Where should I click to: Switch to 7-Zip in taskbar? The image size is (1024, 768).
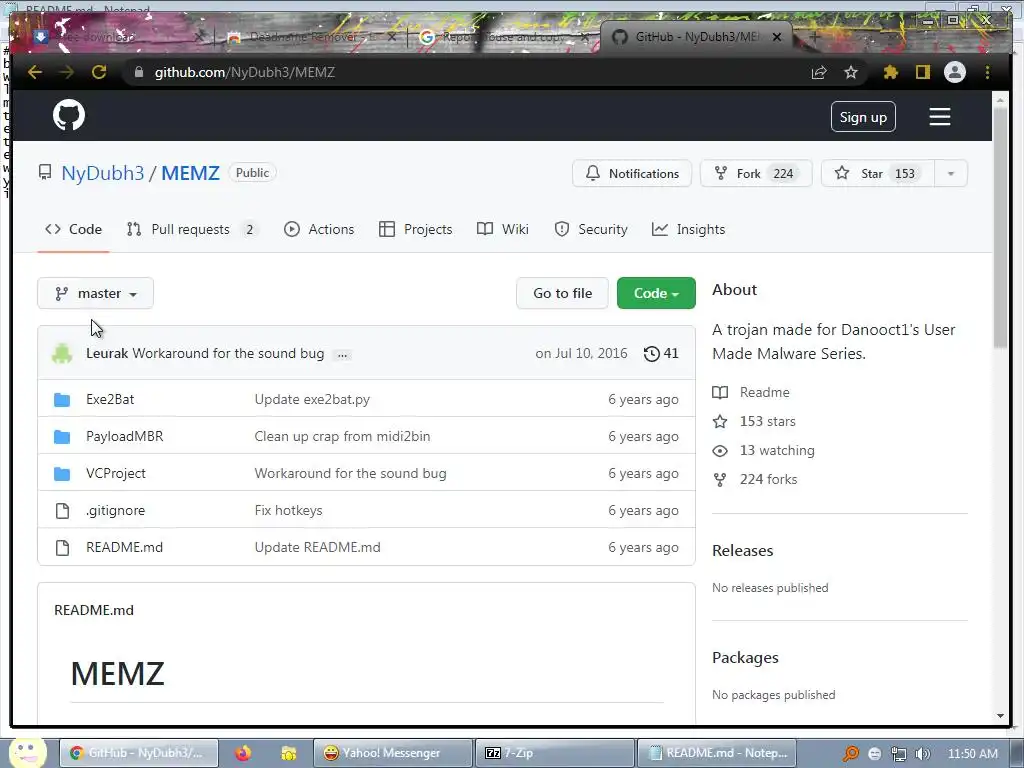(x=554, y=753)
